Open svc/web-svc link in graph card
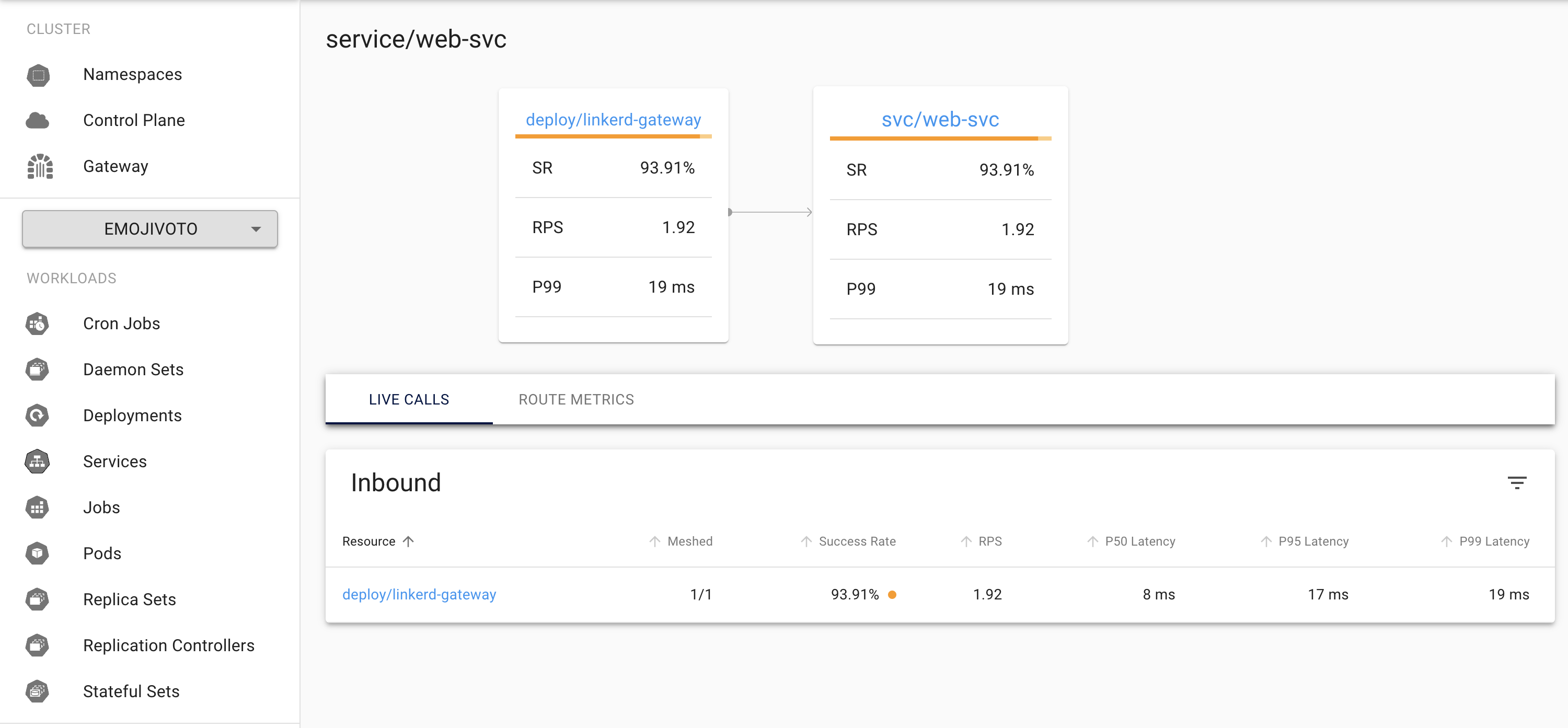The image size is (1568, 728). click(x=940, y=120)
